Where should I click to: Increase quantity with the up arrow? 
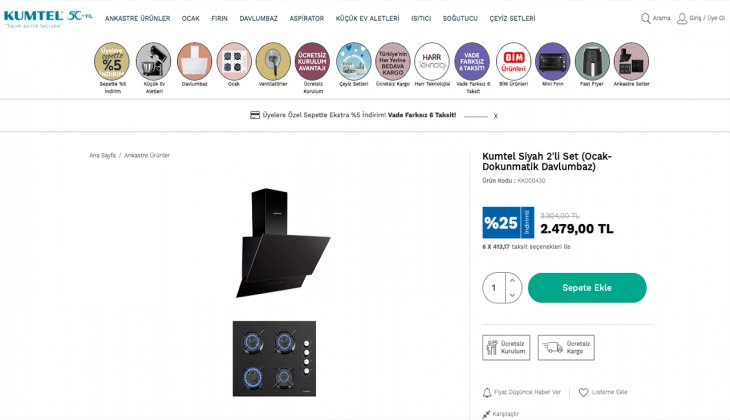tap(513, 281)
